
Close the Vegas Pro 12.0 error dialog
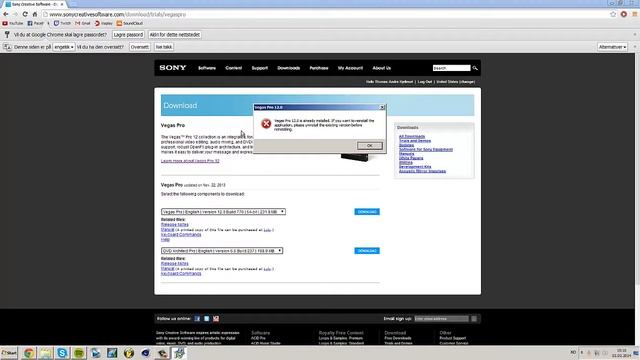click(x=382, y=107)
